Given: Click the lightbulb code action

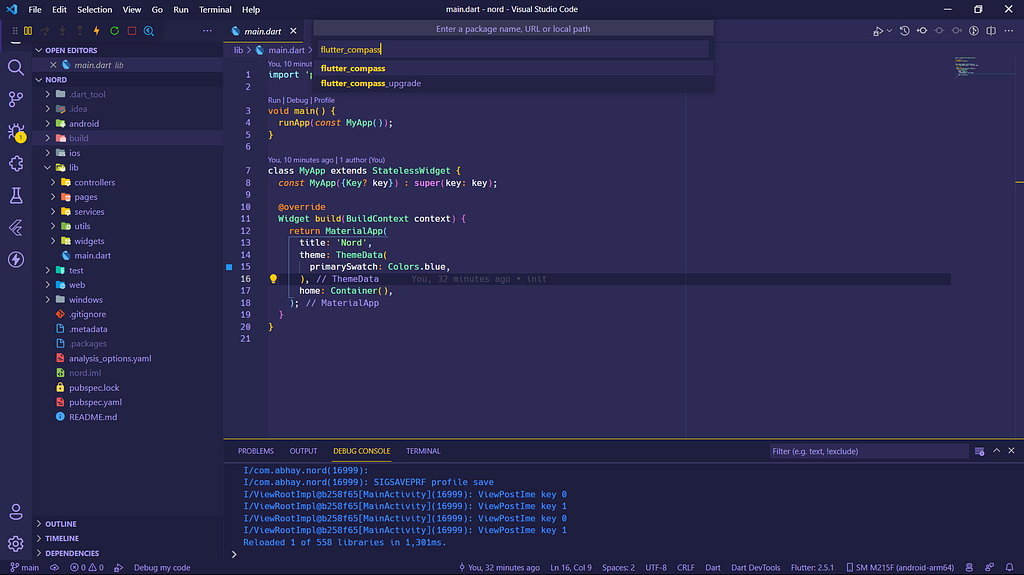Looking at the screenshot, I should (273, 279).
